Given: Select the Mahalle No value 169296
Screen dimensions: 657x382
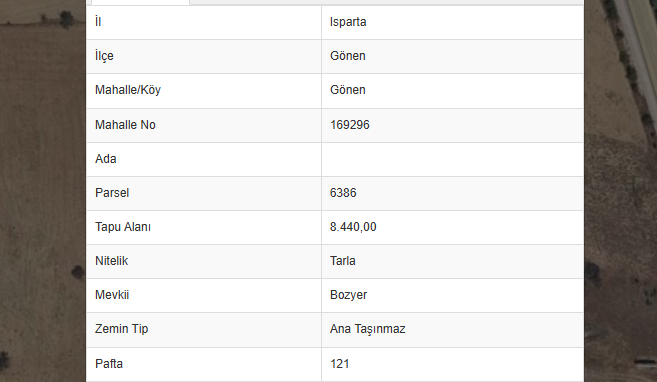Looking at the screenshot, I should [x=350, y=125].
